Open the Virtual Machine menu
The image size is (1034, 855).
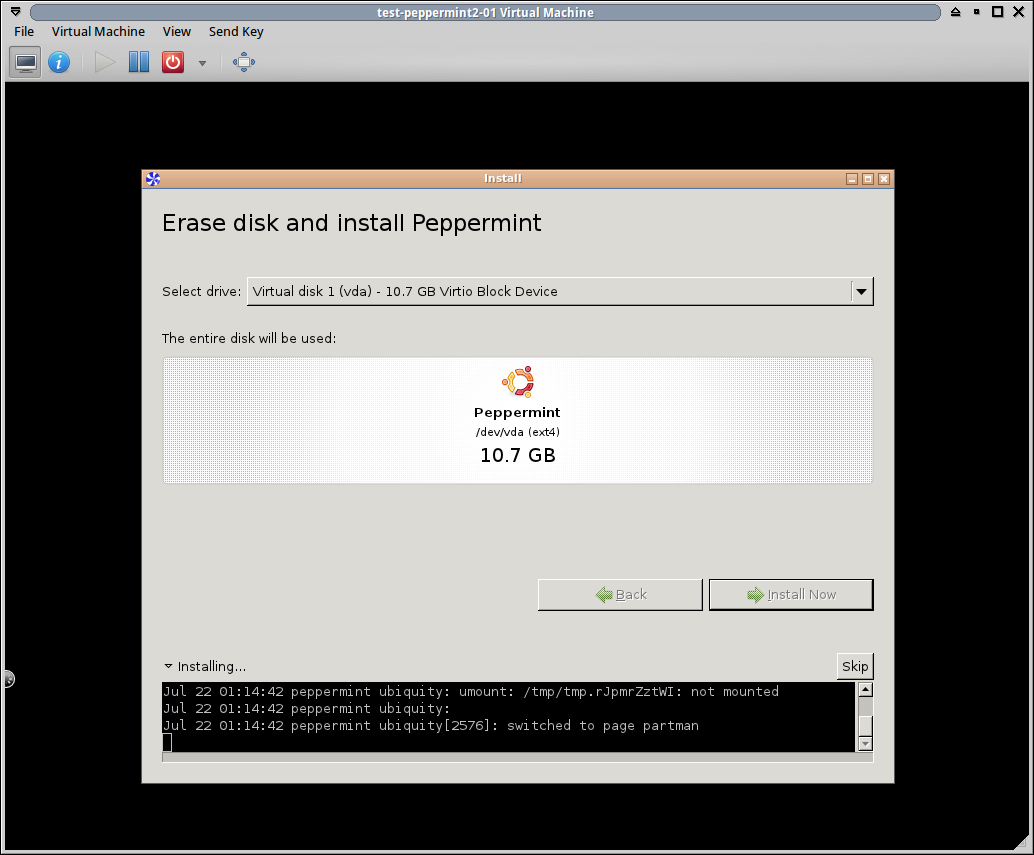[x=98, y=32]
